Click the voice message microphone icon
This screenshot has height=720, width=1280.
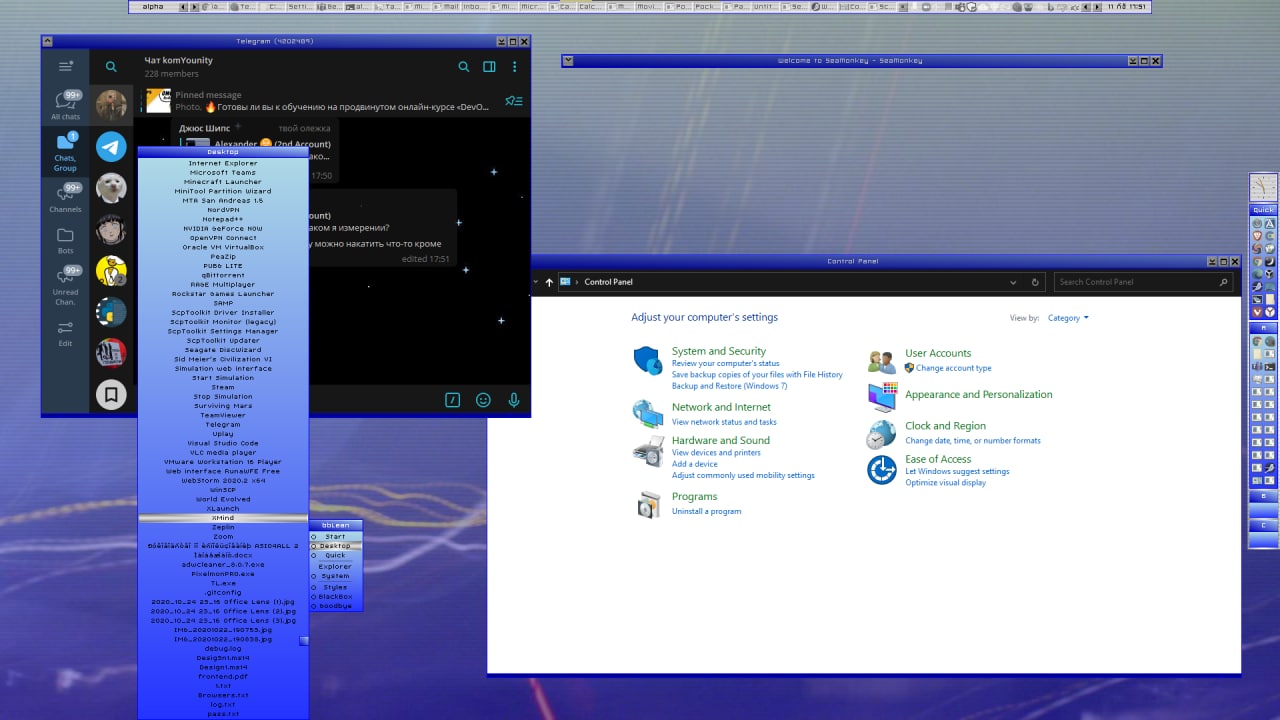tap(514, 400)
